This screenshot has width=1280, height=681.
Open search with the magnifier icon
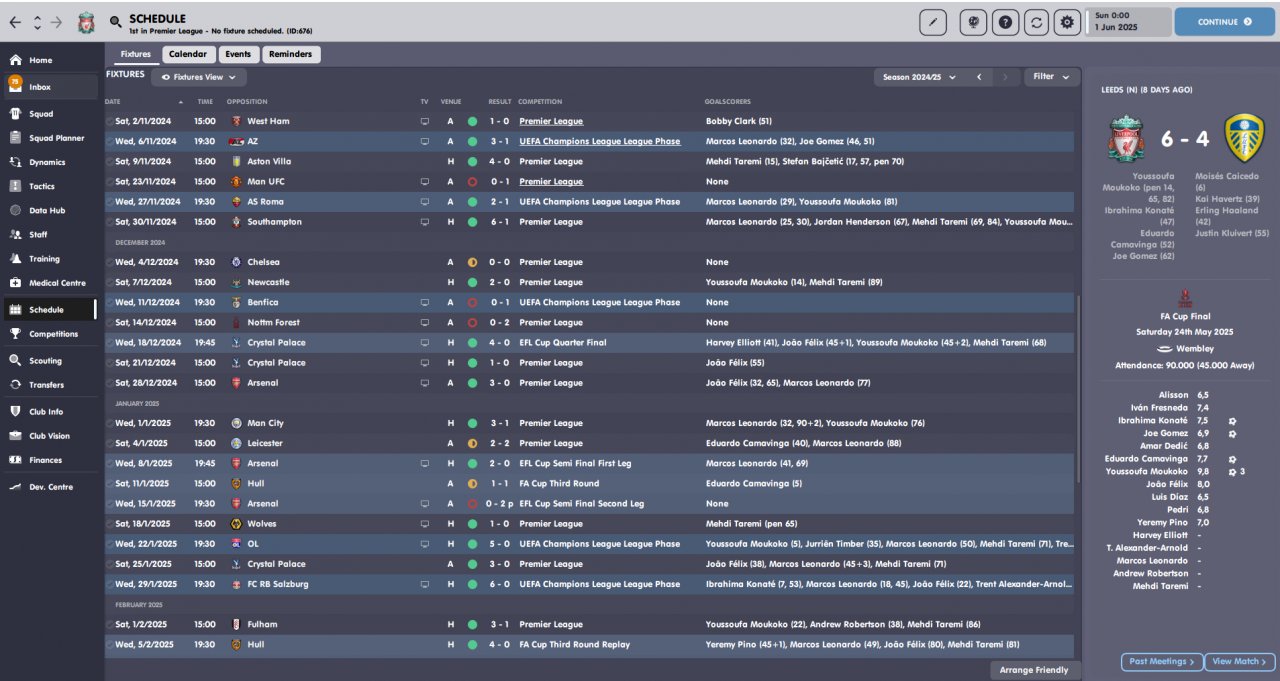pyautogui.click(x=116, y=21)
